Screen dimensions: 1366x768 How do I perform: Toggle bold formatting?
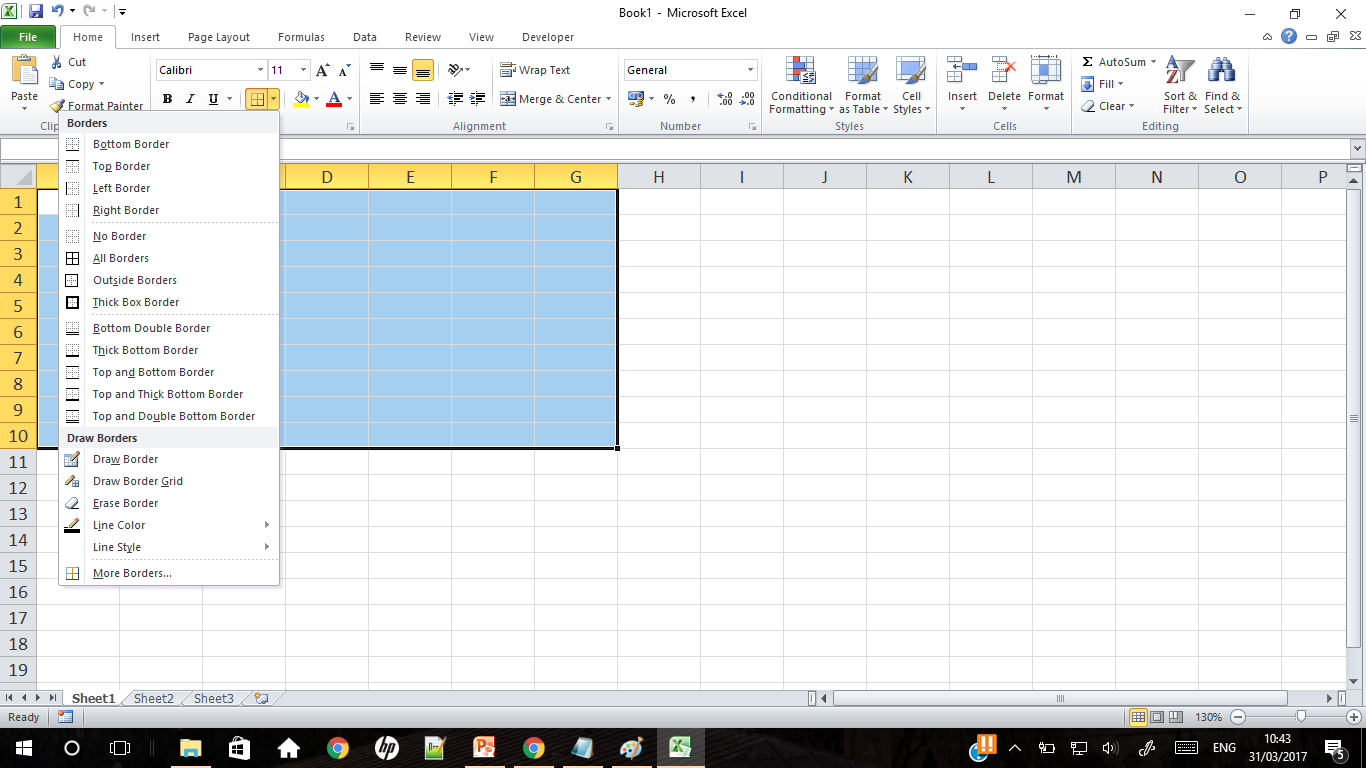[x=167, y=99]
